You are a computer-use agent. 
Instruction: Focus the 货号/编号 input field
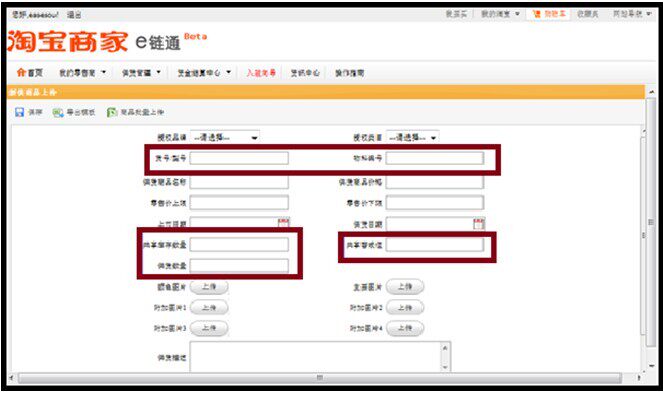tap(239, 158)
